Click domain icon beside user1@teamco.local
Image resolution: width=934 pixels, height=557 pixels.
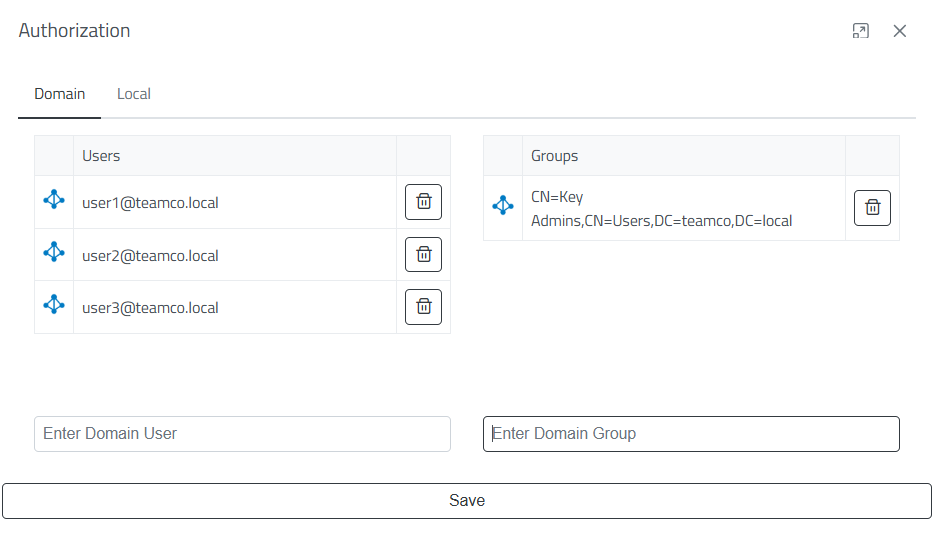(x=54, y=201)
